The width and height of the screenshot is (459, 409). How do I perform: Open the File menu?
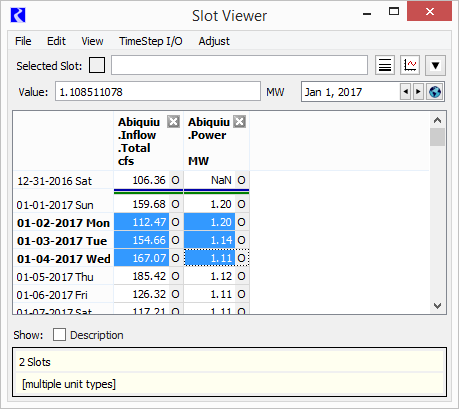(23, 41)
